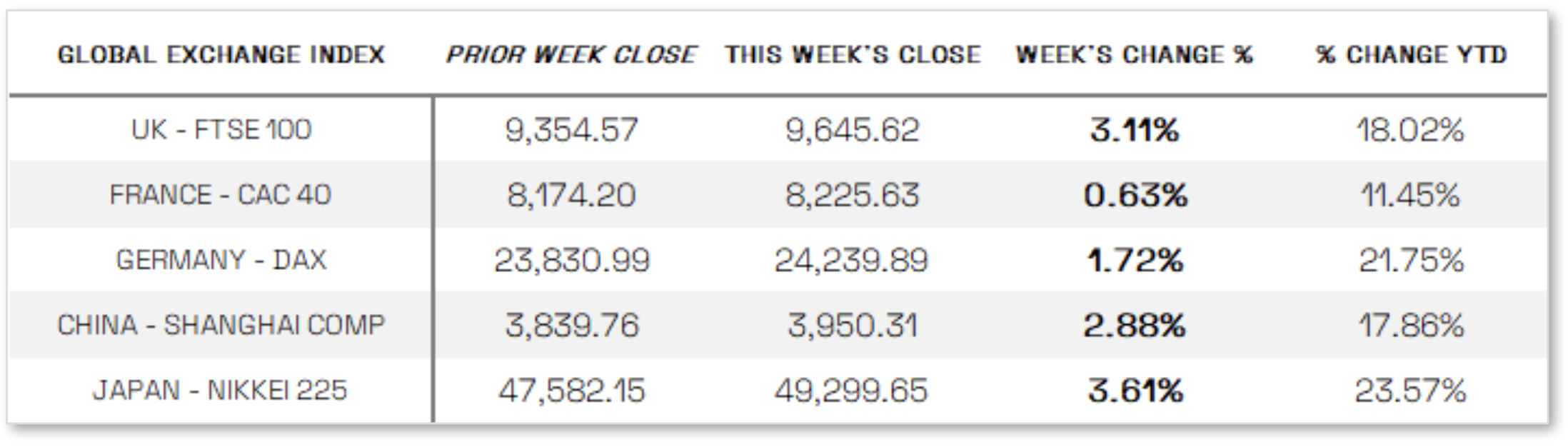
Task: Click FTSE 100 prior close 9,354.57
Action: [x=571, y=130]
